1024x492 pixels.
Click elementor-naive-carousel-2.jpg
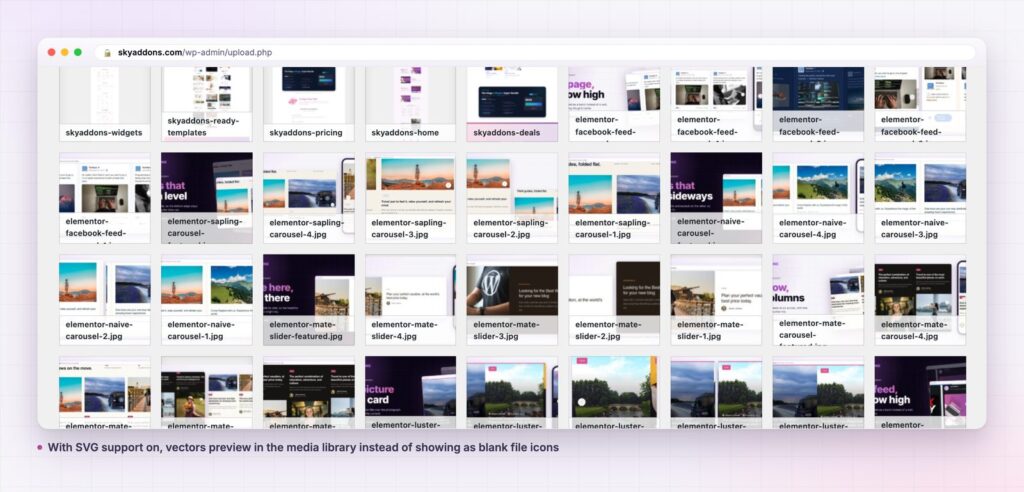coord(104,300)
